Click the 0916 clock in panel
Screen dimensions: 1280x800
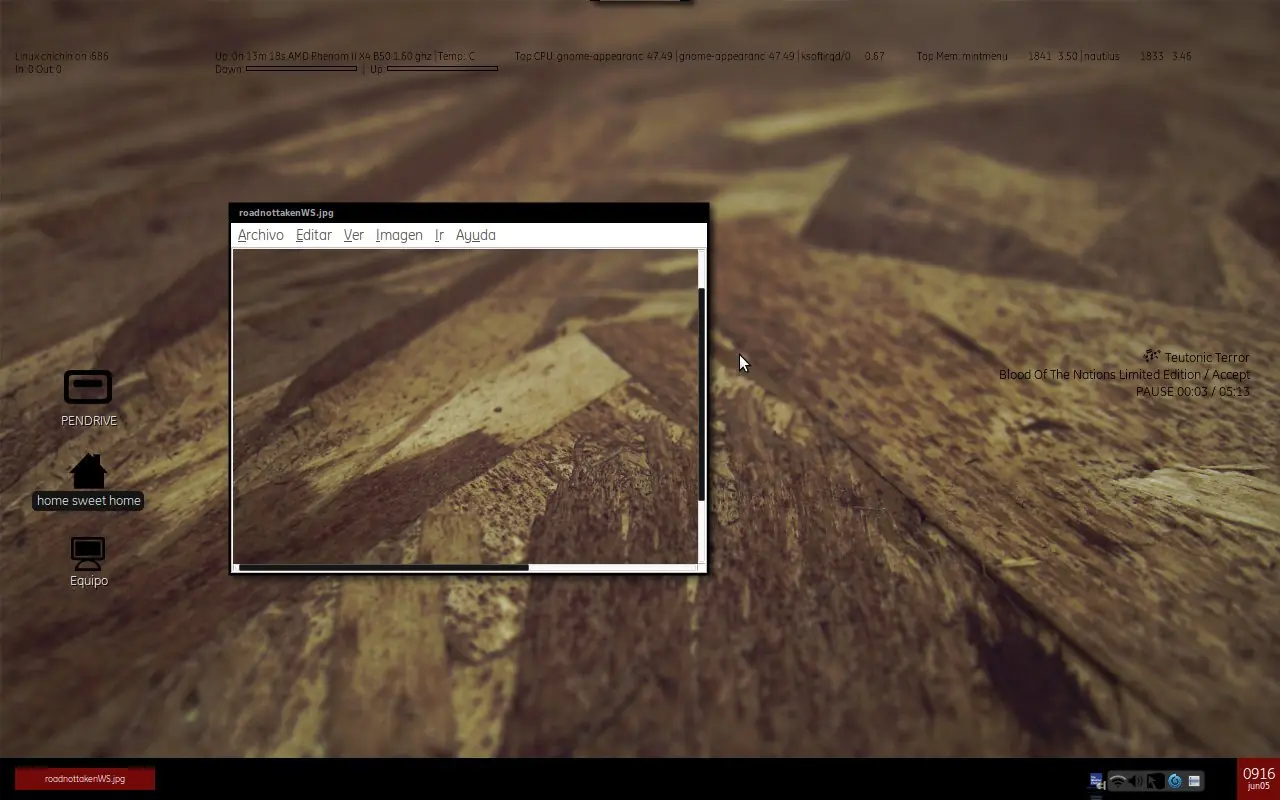click(1259, 778)
